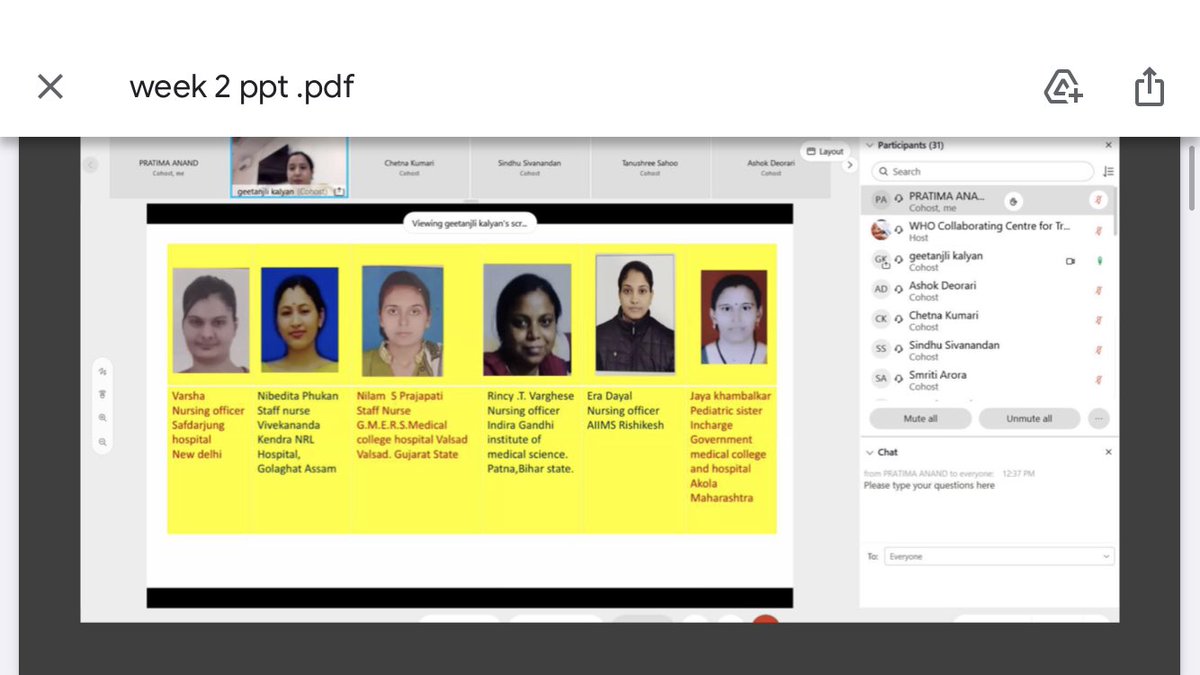Click the AD avatar of Ashok Deorari
Screen dimensions: 1200x675
(x=880, y=290)
